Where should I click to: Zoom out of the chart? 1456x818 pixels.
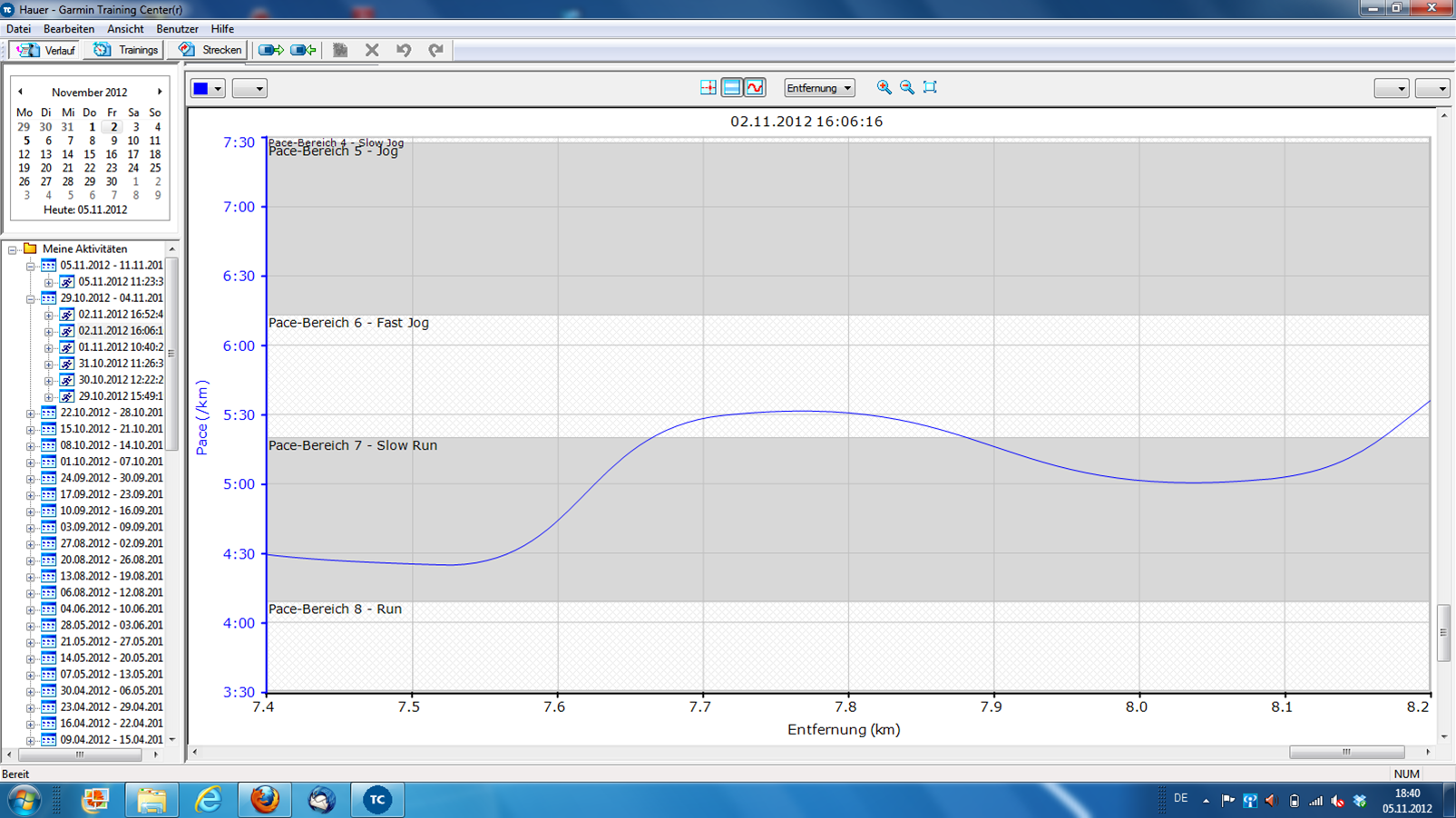tap(907, 87)
